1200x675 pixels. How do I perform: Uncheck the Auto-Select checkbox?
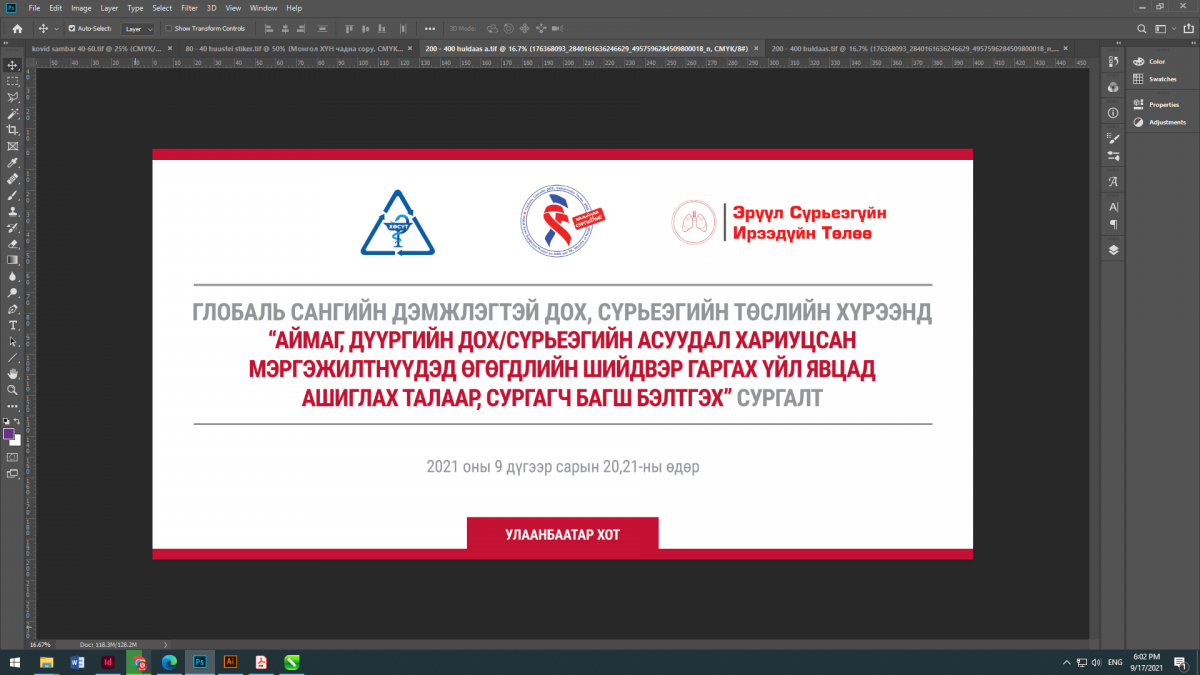[x=71, y=28]
